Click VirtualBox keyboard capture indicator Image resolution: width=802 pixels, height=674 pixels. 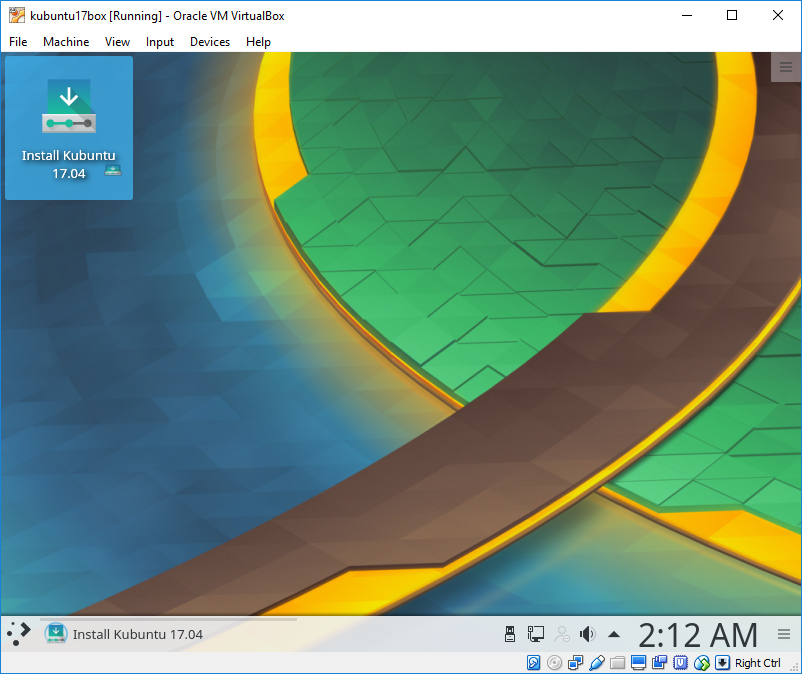coord(722,663)
